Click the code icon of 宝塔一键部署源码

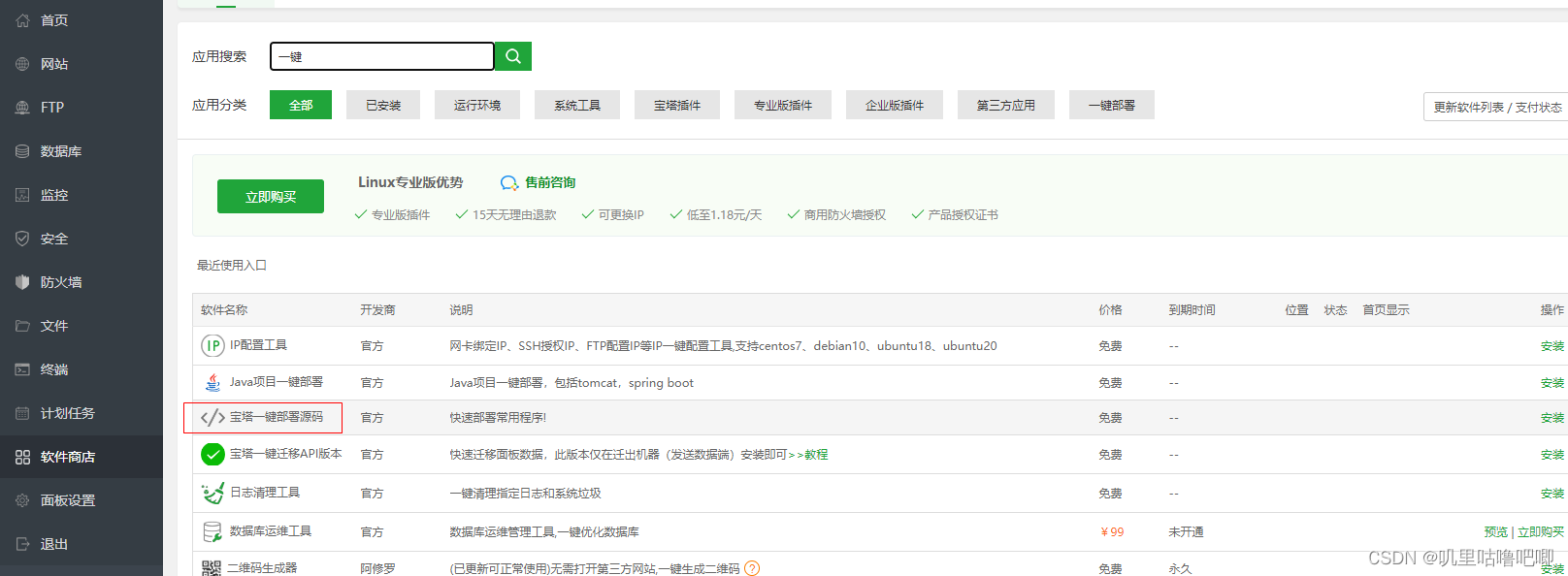(212, 417)
